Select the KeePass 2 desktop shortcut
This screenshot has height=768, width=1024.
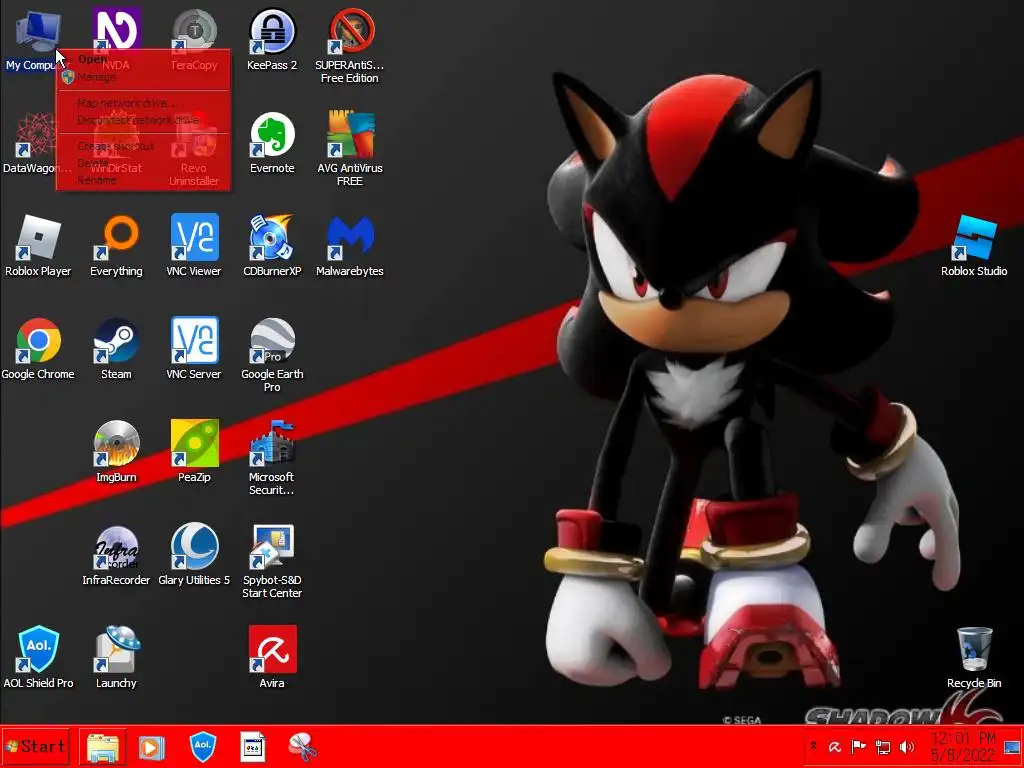272,40
